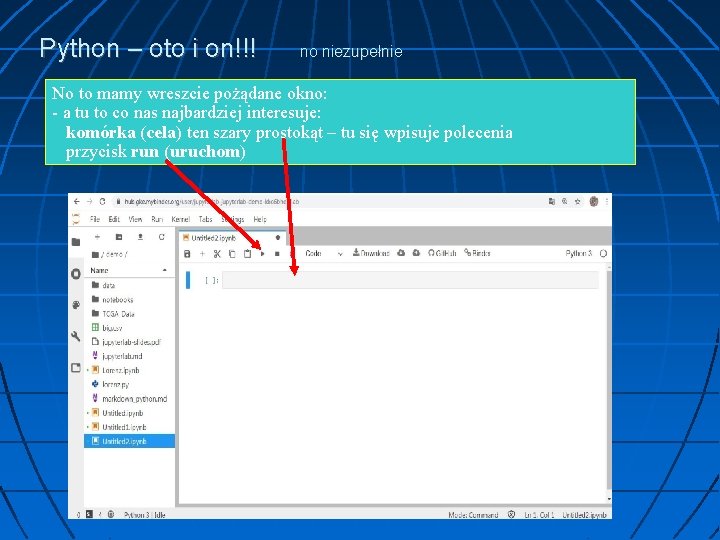Image resolution: width=720 pixels, height=540 pixels.
Task: Upload files with the upload icon
Action: pyautogui.click(x=140, y=237)
